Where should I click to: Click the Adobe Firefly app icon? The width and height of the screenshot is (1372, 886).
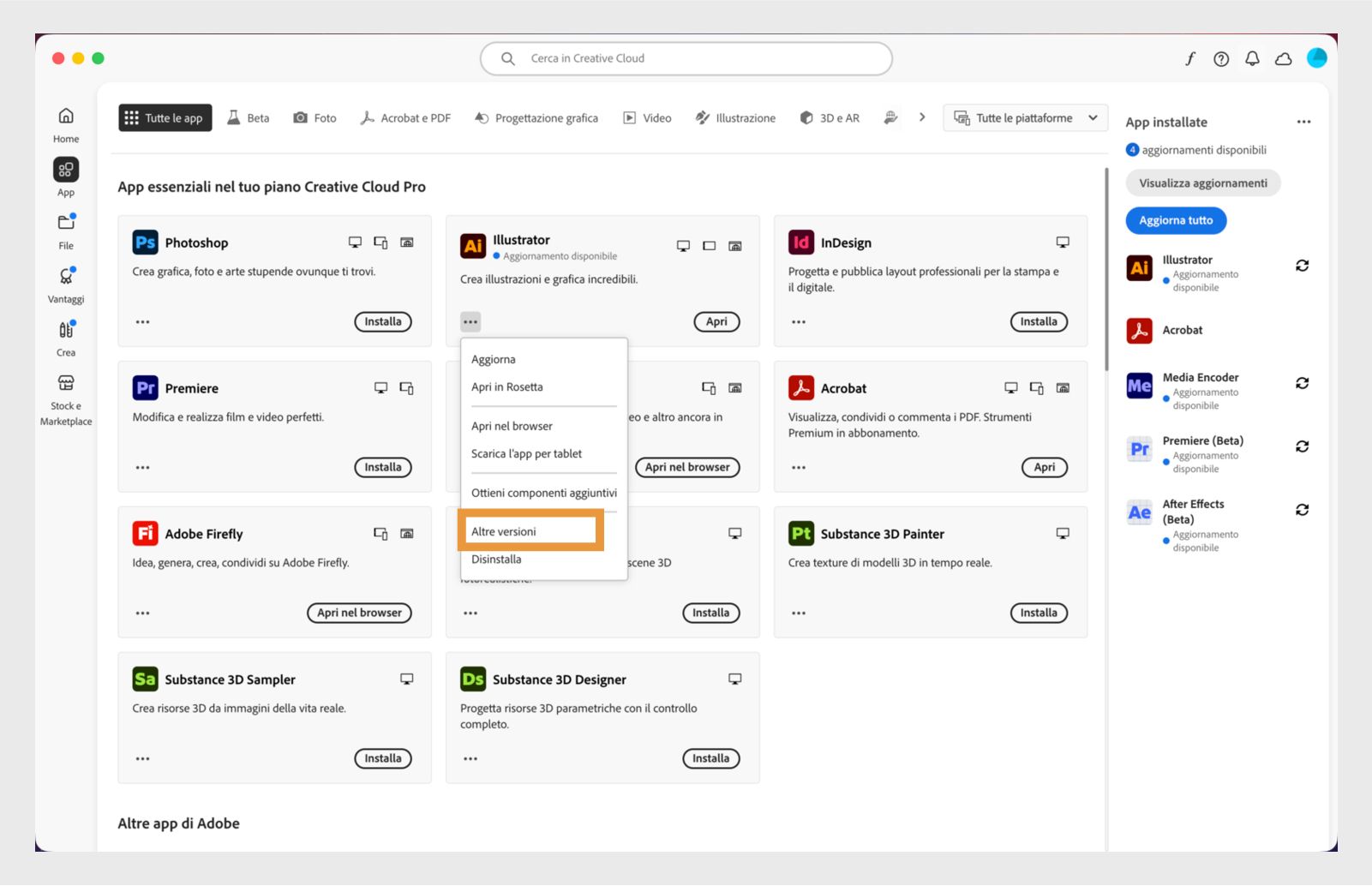(x=145, y=534)
